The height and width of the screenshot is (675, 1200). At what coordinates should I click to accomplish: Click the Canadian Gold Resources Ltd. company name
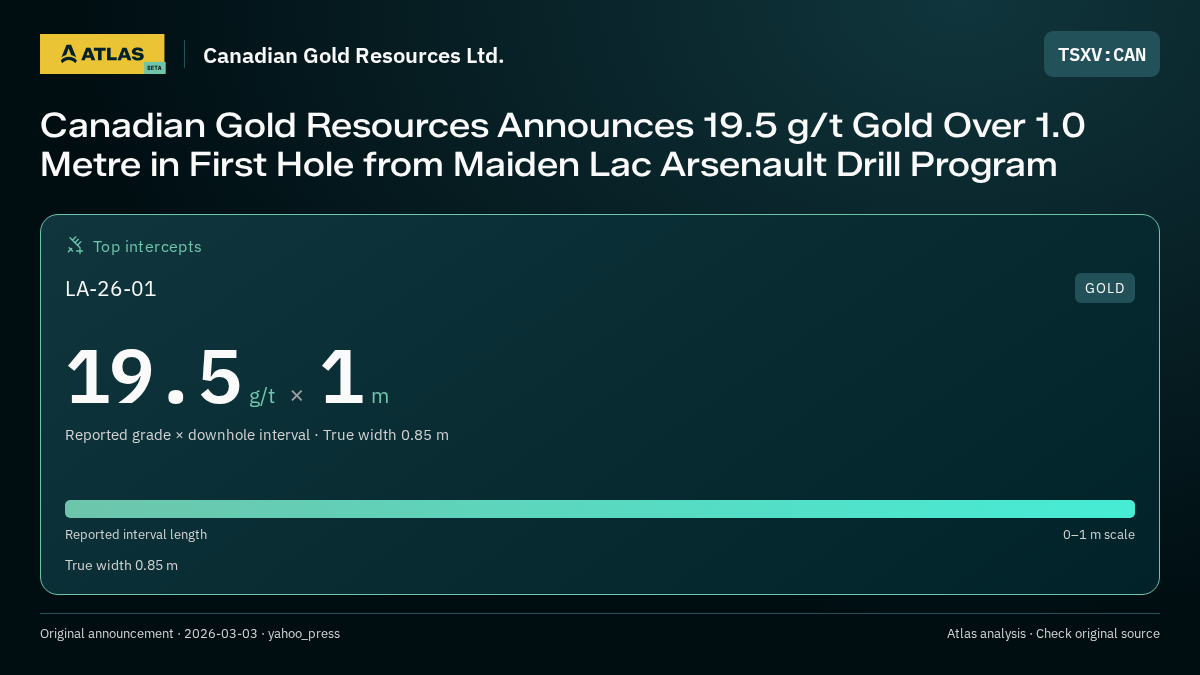tap(353, 55)
